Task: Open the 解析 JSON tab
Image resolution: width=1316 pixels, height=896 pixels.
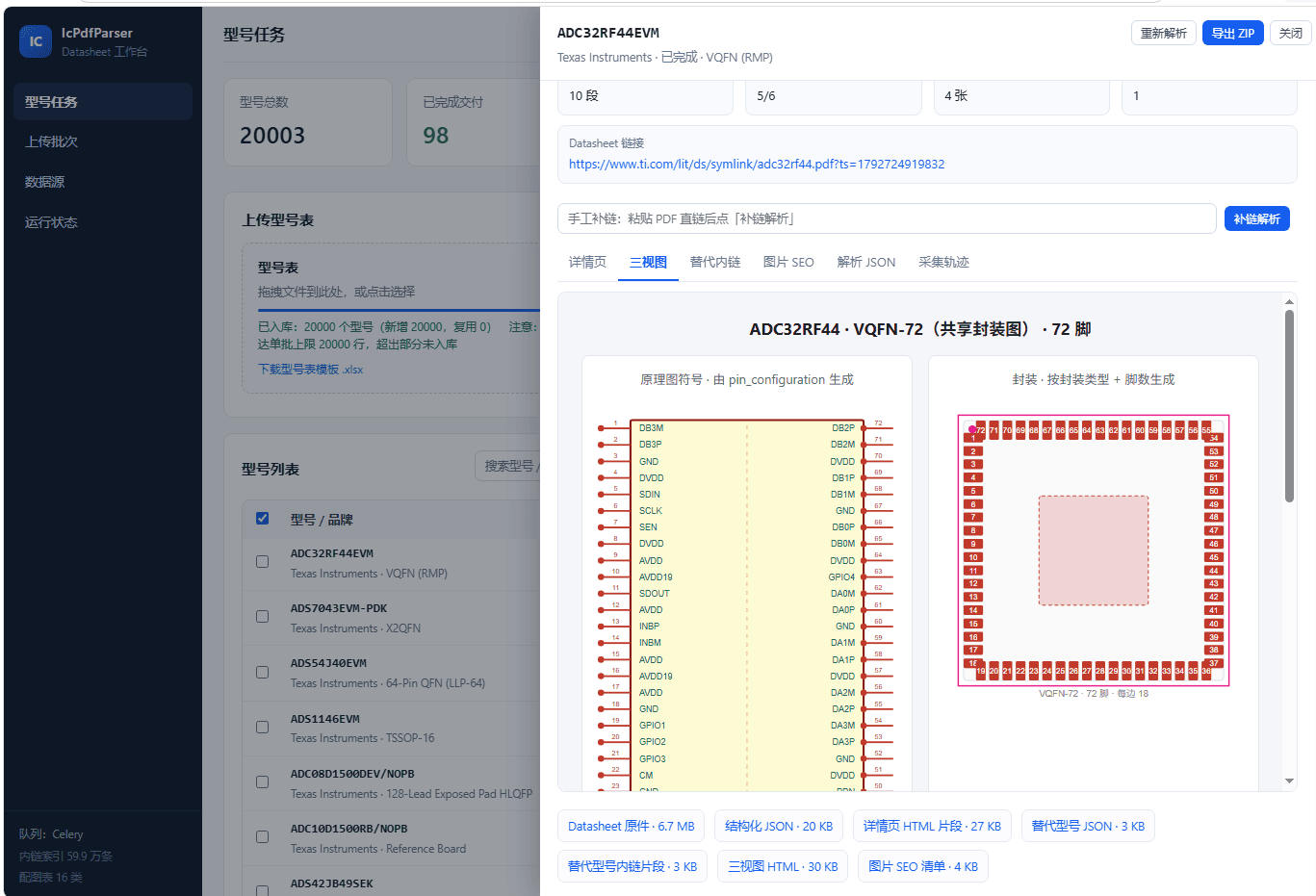Action: (866, 262)
